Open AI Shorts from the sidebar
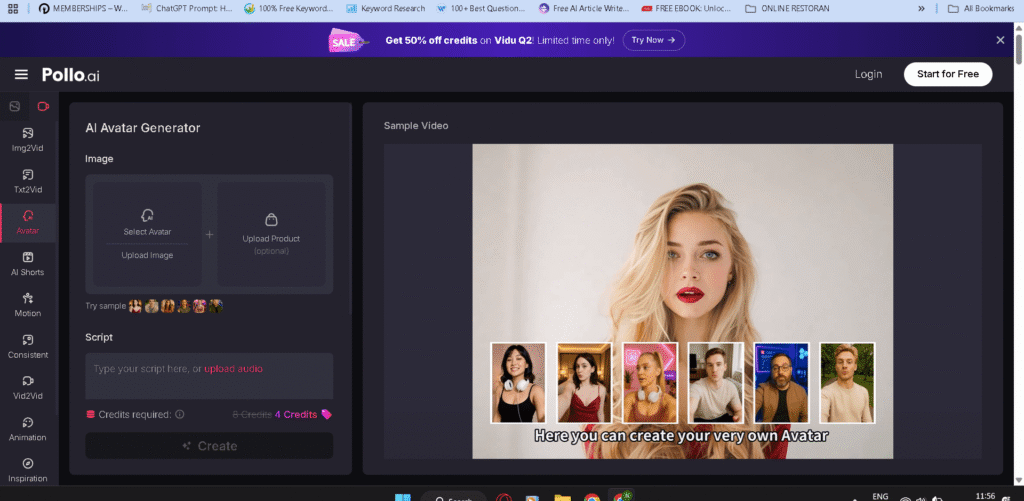 pyautogui.click(x=27, y=263)
